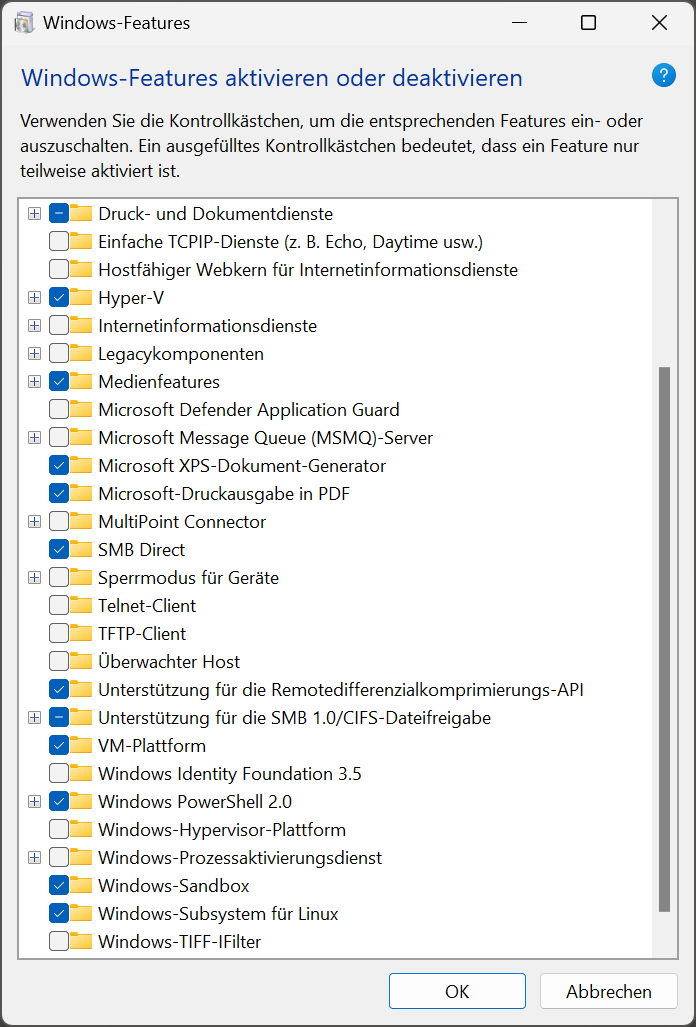The width and height of the screenshot is (696, 1027).
Task: Uncheck the SMB Direct checkbox
Action: 59,550
